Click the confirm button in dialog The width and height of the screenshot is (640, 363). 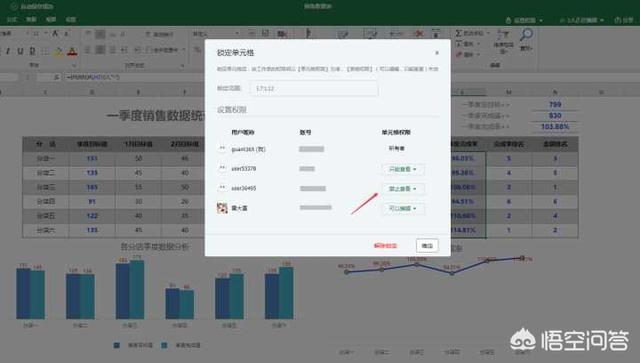[427, 245]
